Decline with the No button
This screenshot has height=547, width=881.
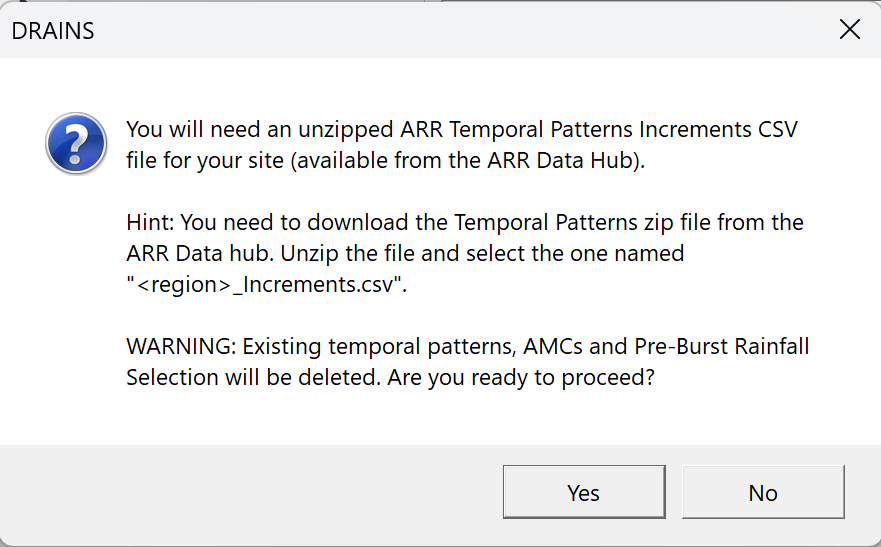click(763, 492)
